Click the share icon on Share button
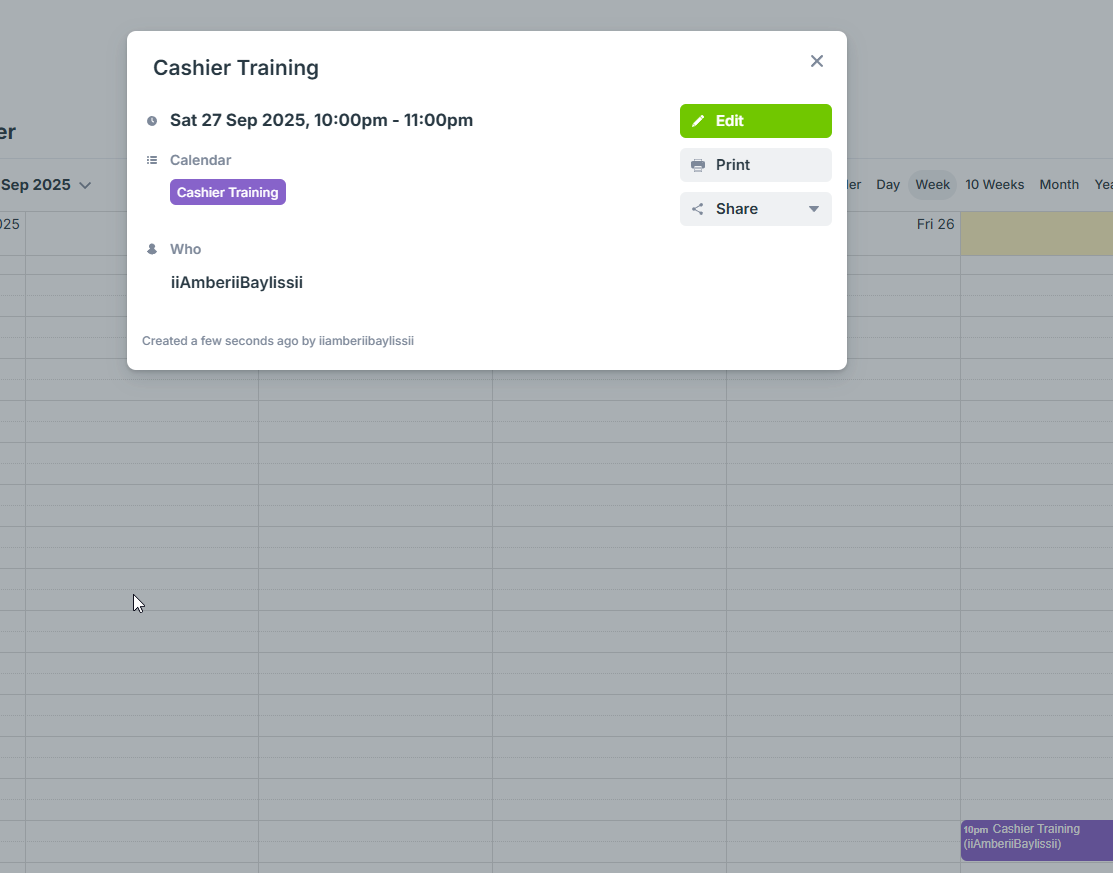This screenshot has width=1113, height=873. [698, 209]
